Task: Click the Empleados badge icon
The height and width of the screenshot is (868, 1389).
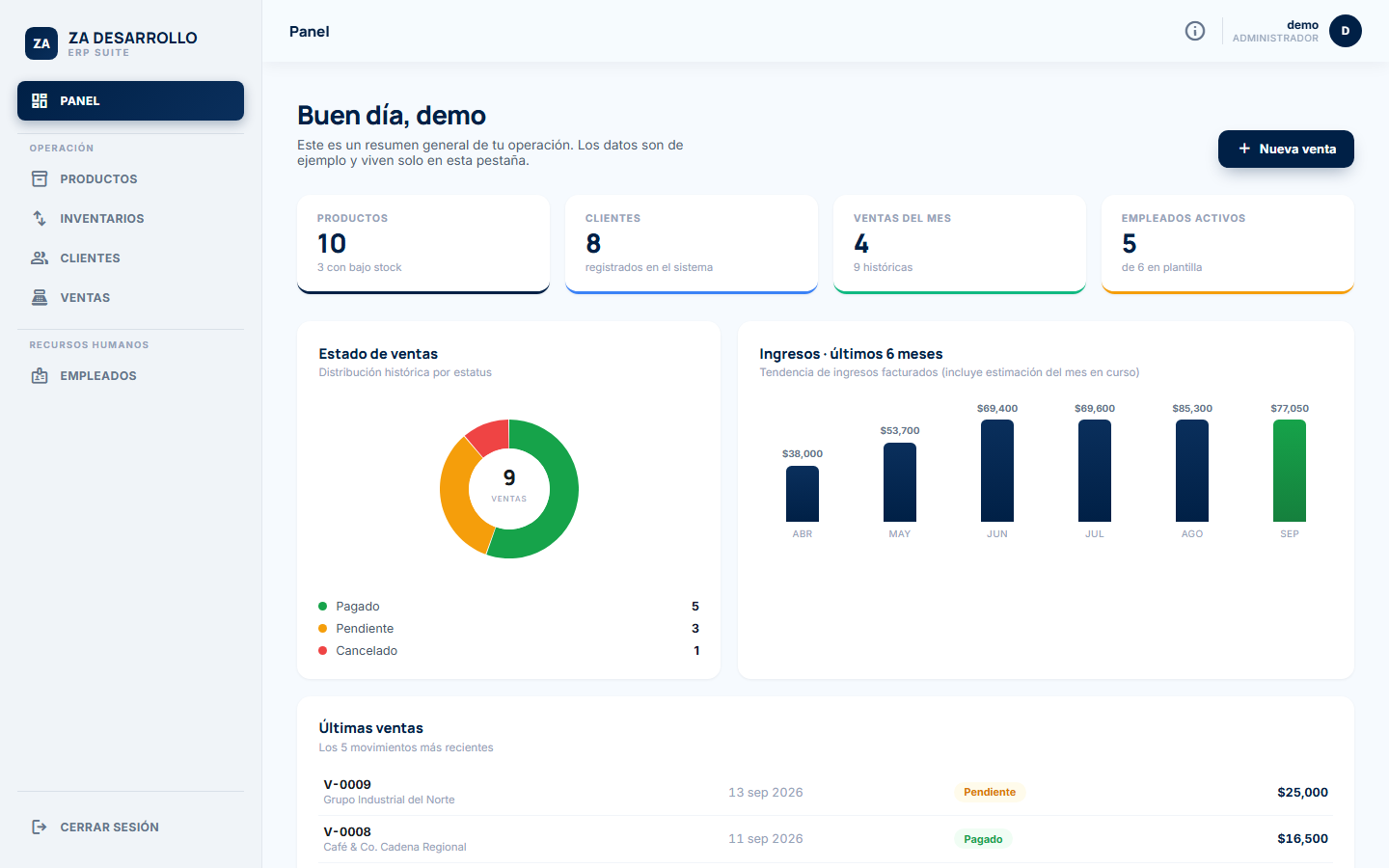Action: [x=40, y=375]
